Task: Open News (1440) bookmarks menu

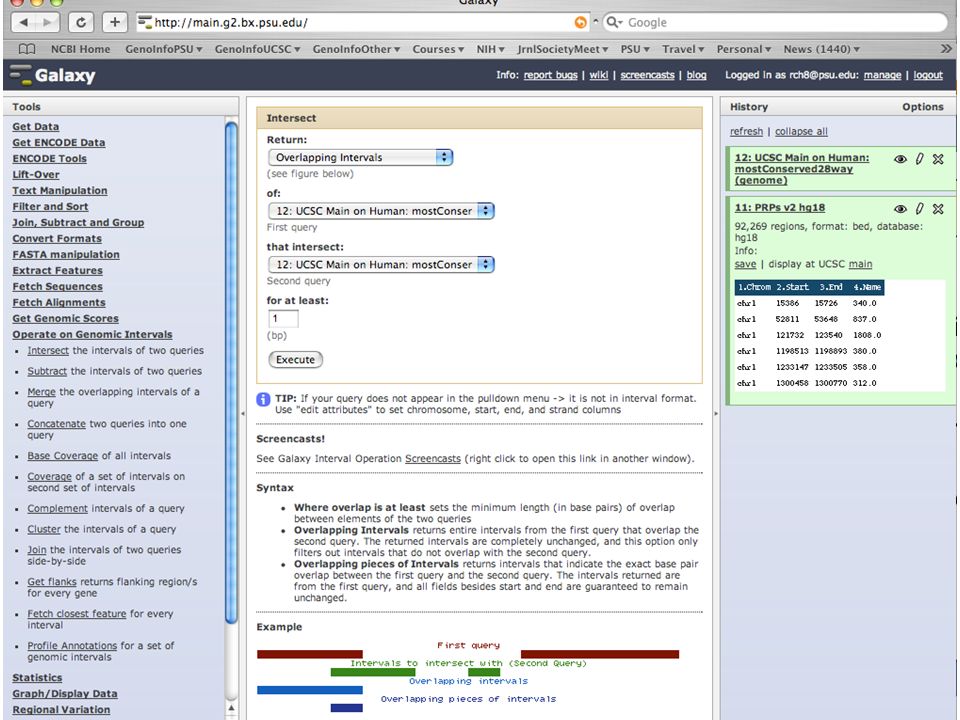Action: coord(822,49)
